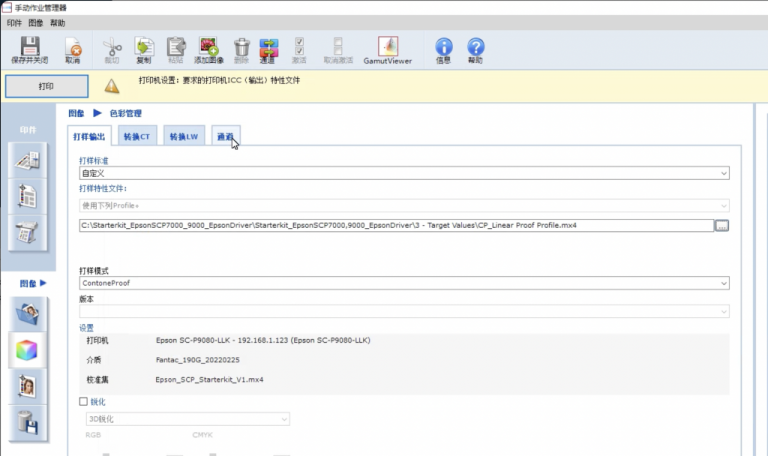Switch to the 转换LW tab
768x456 pixels.
click(x=183, y=136)
